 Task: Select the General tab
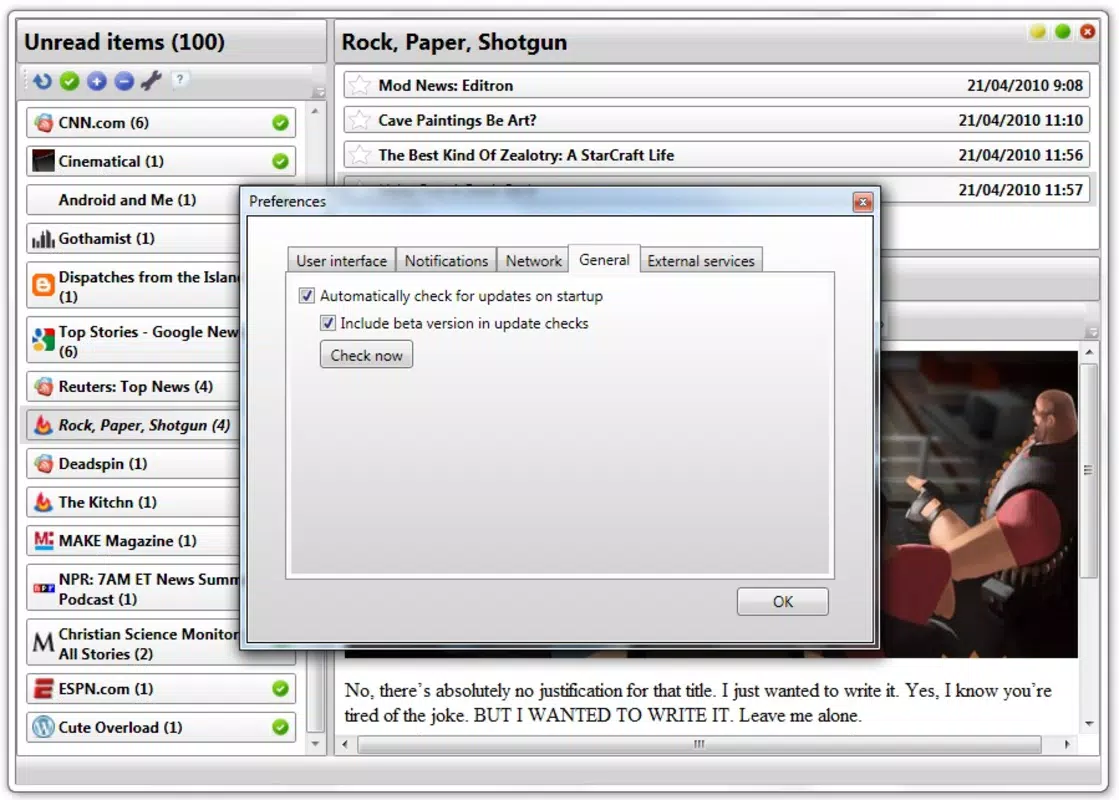pyautogui.click(x=604, y=260)
